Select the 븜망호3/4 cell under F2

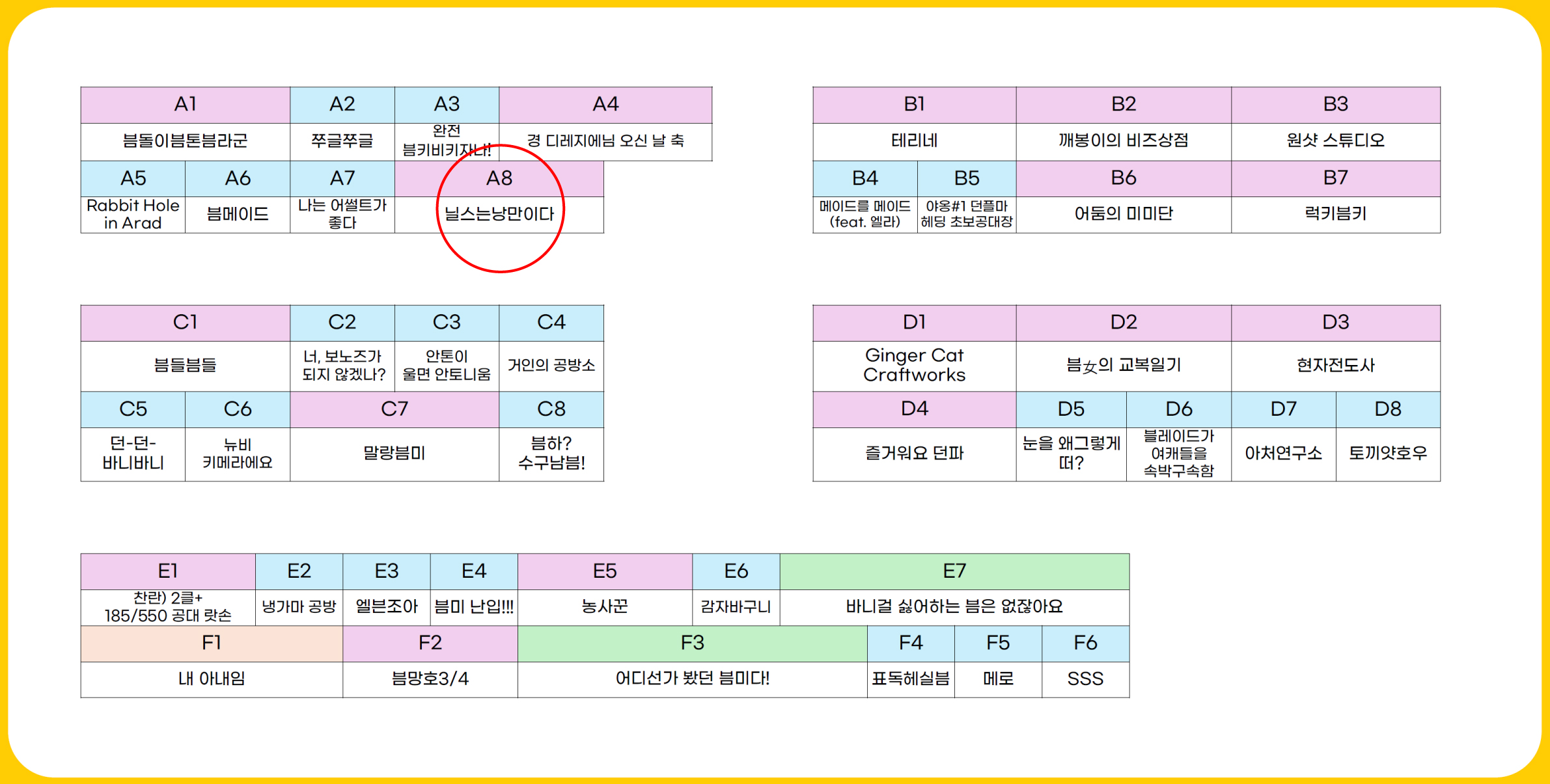(430, 679)
